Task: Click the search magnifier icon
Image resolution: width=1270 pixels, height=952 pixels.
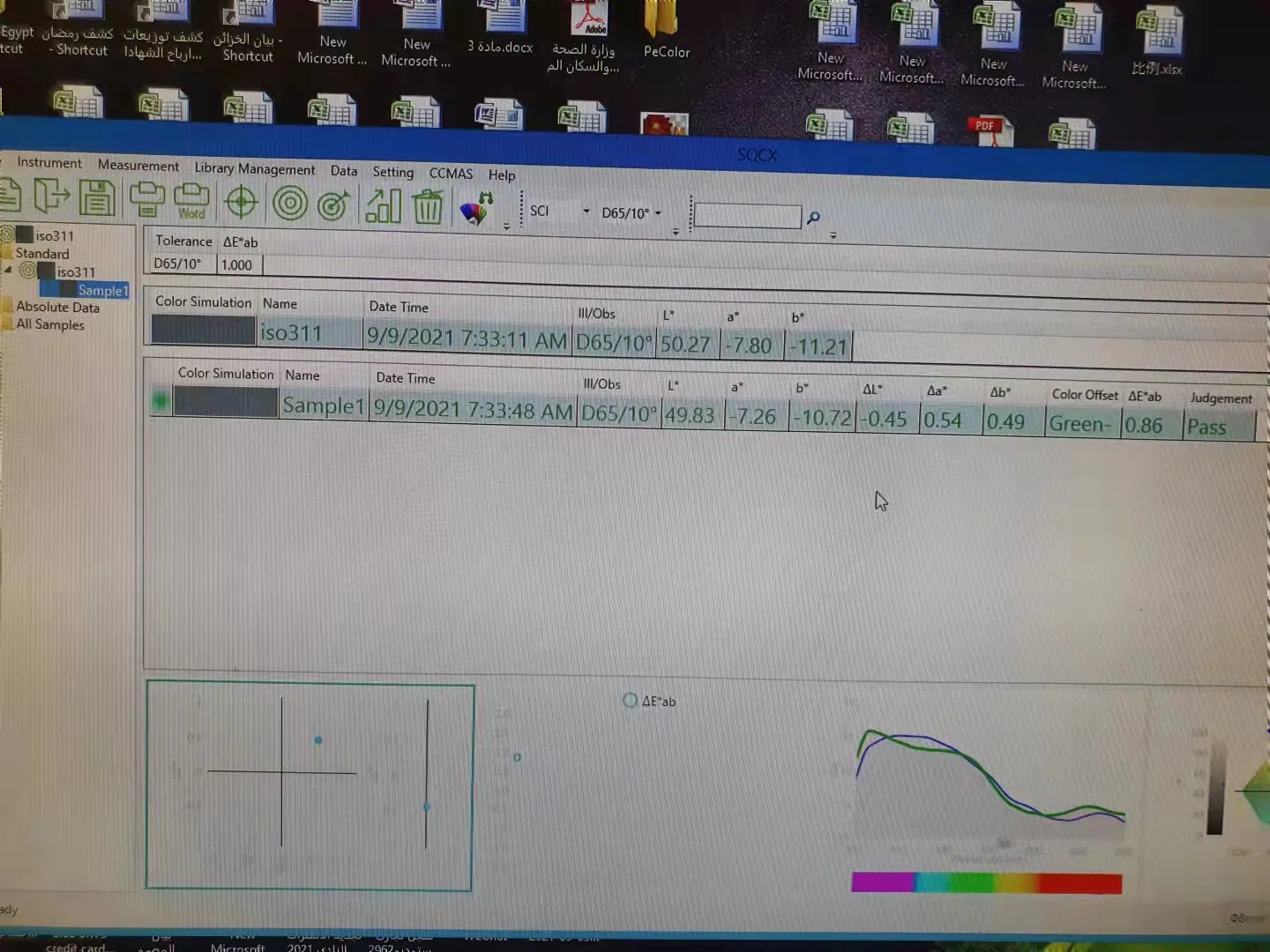Action: (812, 218)
